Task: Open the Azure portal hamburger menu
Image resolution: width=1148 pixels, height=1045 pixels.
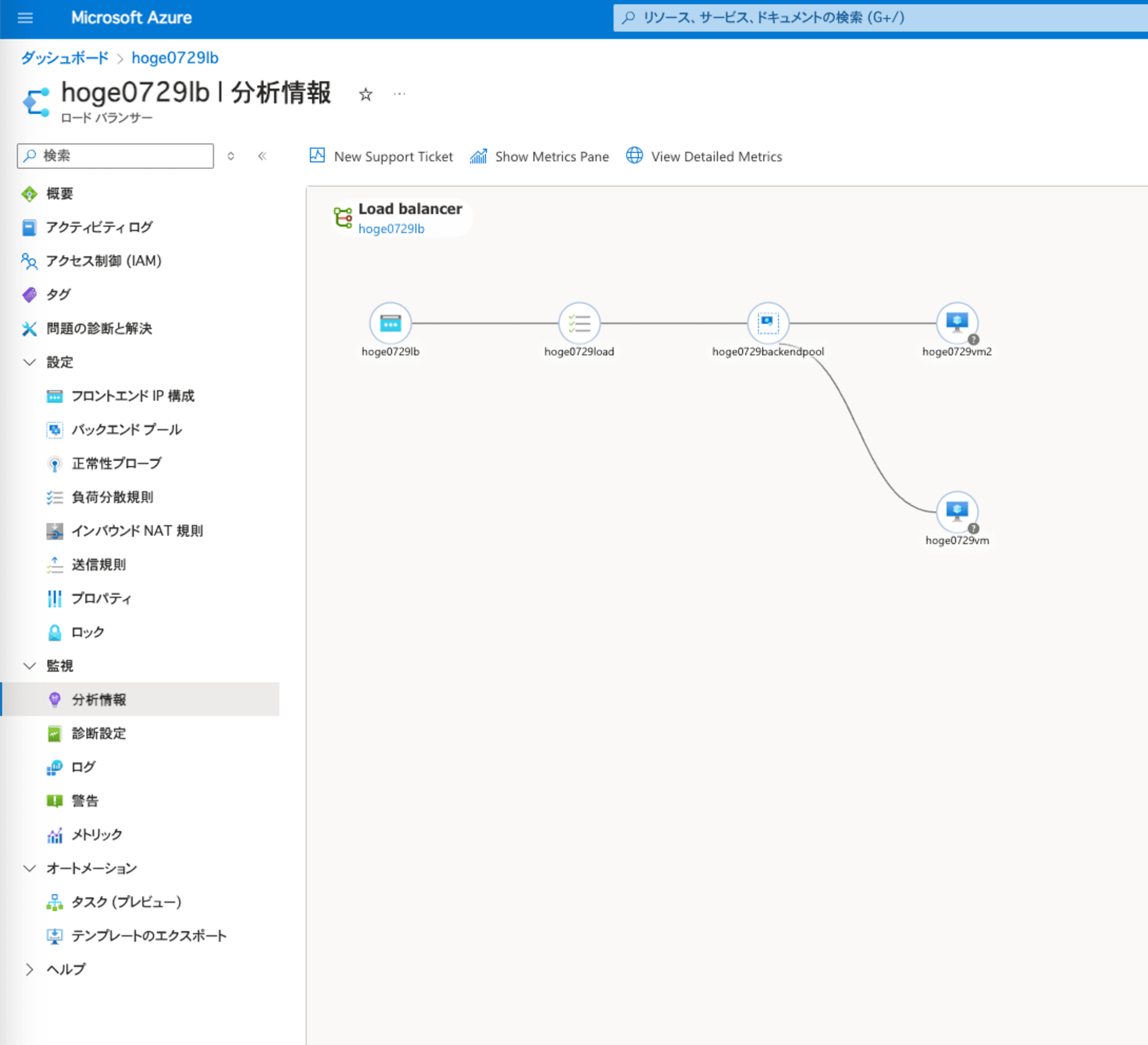Action: point(25,18)
